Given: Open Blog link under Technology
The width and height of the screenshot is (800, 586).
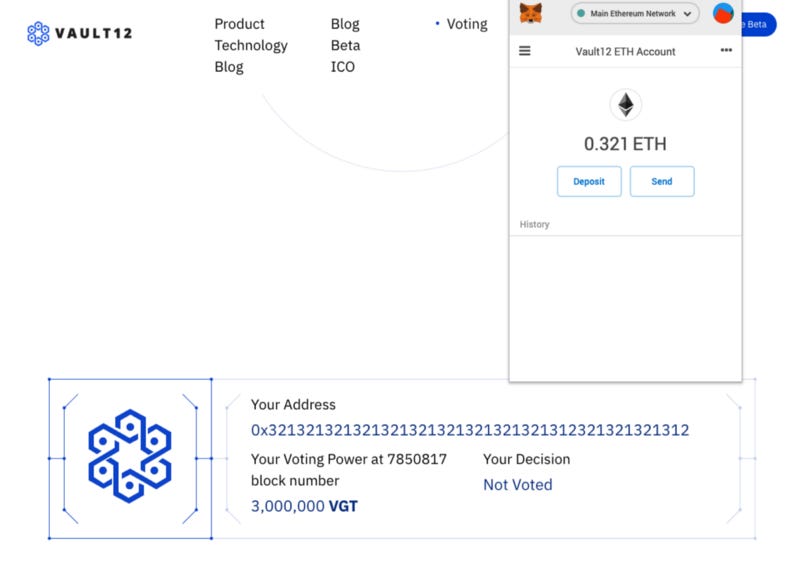Looking at the screenshot, I should pos(229,67).
